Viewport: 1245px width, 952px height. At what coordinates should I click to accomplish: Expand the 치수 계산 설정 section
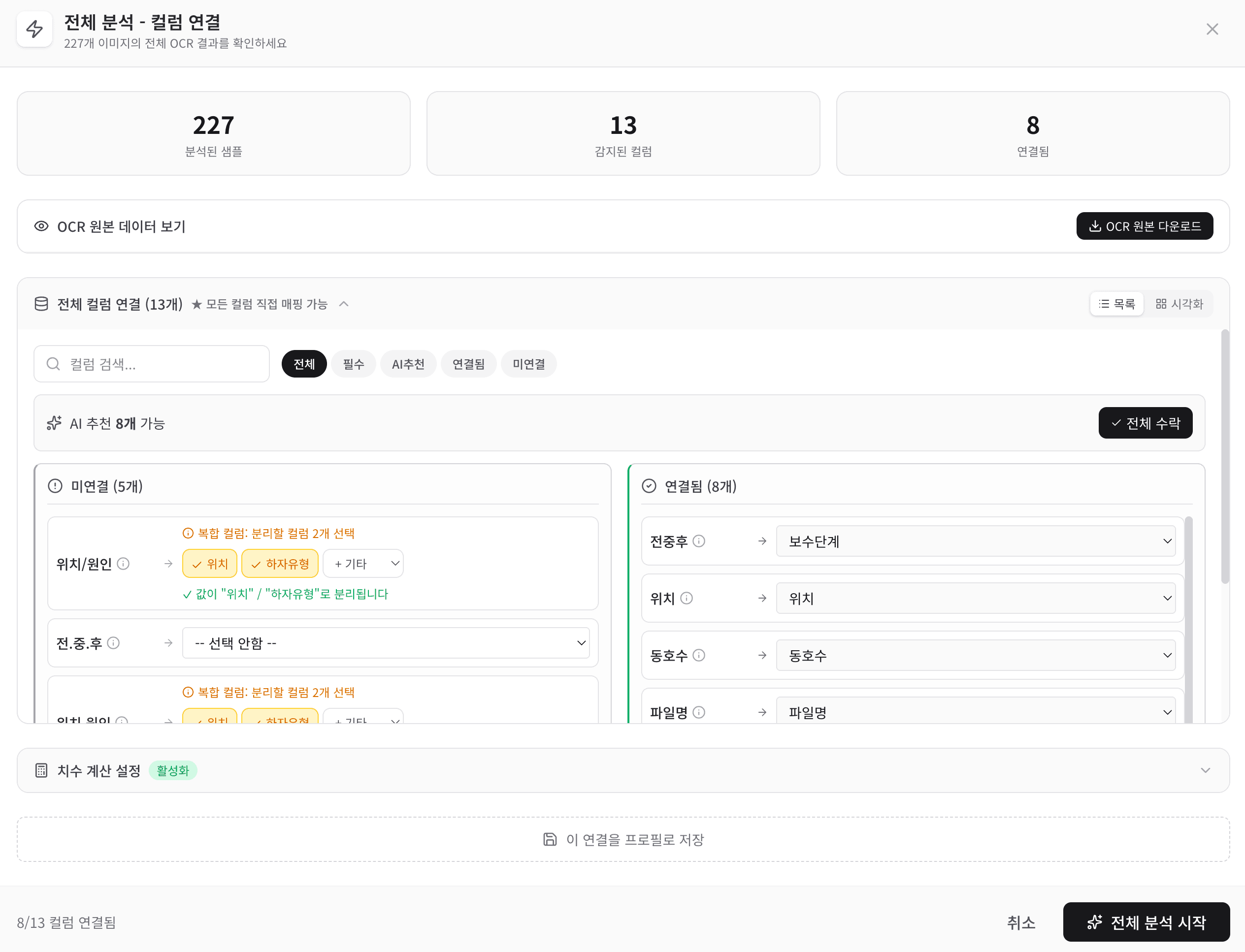click(1205, 771)
